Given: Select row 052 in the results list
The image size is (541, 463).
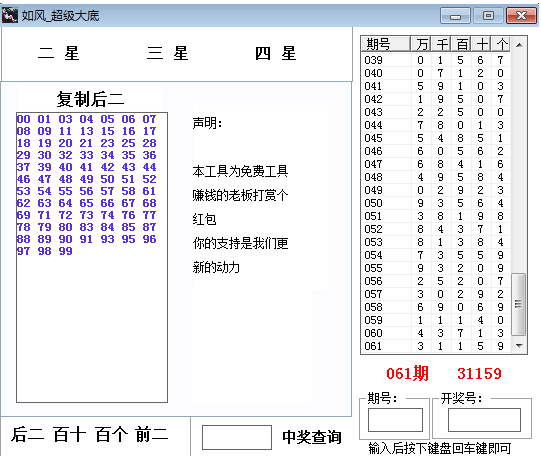Looking at the screenshot, I should (436, 229).
